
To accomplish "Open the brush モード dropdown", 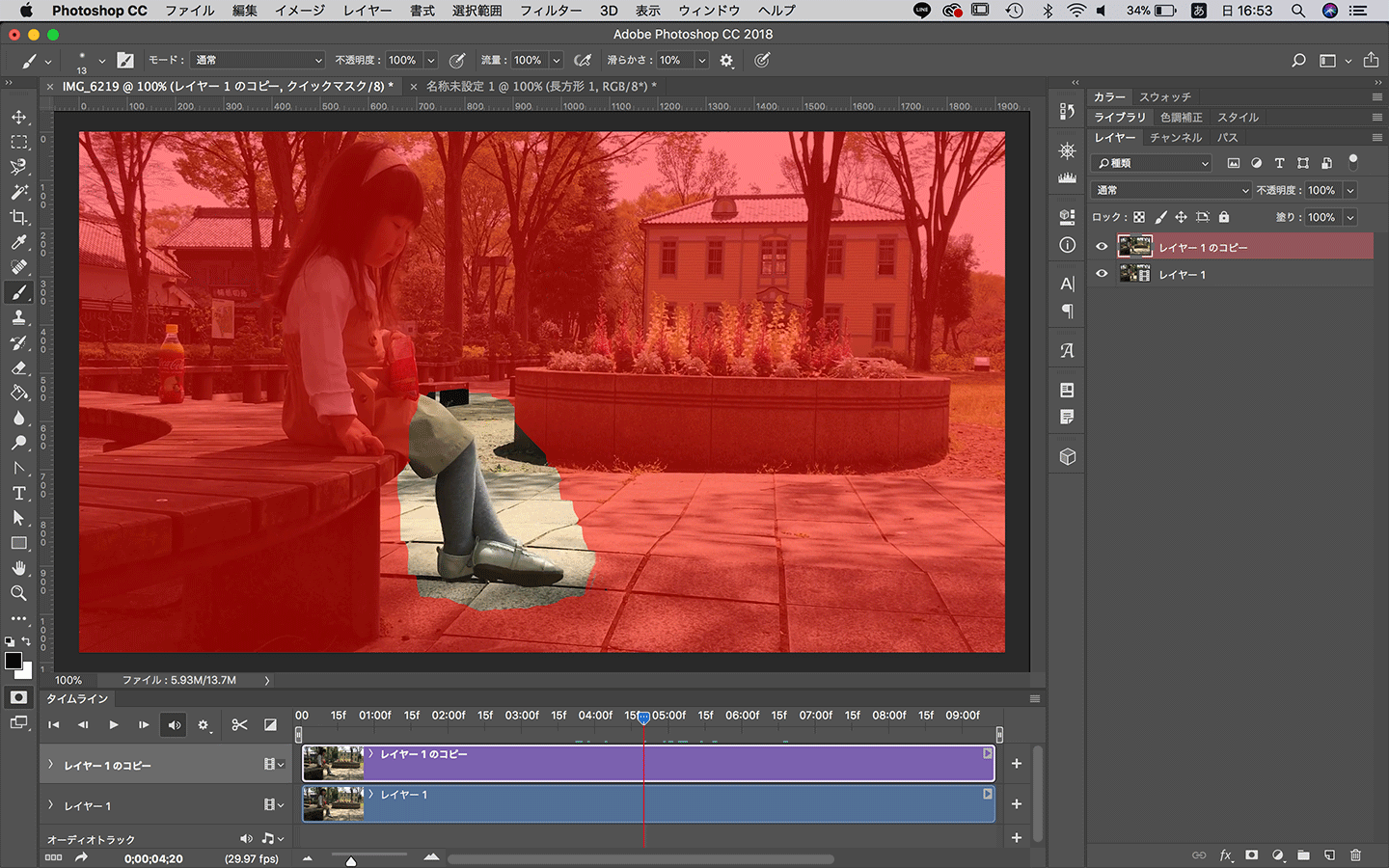I will [x=257, y=60].
